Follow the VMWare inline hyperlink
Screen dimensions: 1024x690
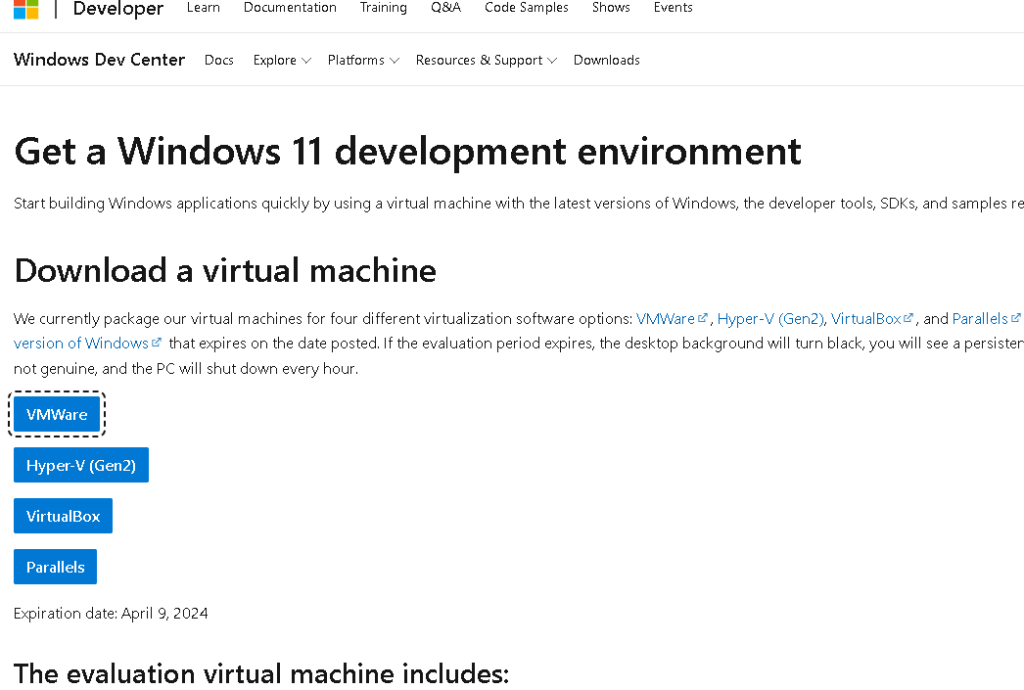(671, 319)
